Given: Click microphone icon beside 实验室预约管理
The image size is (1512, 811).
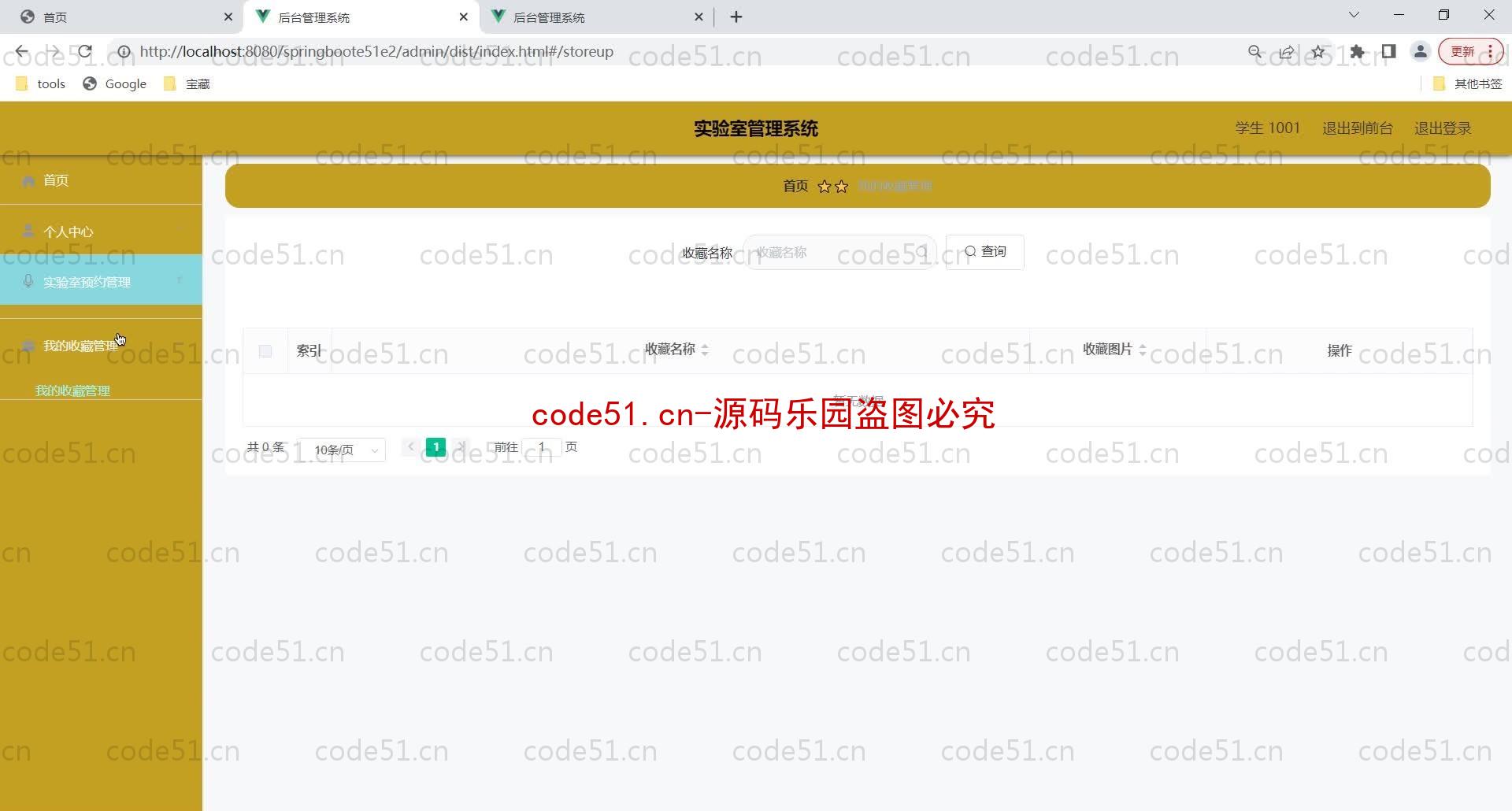Looking at the screenshot, I should point(28,281).
